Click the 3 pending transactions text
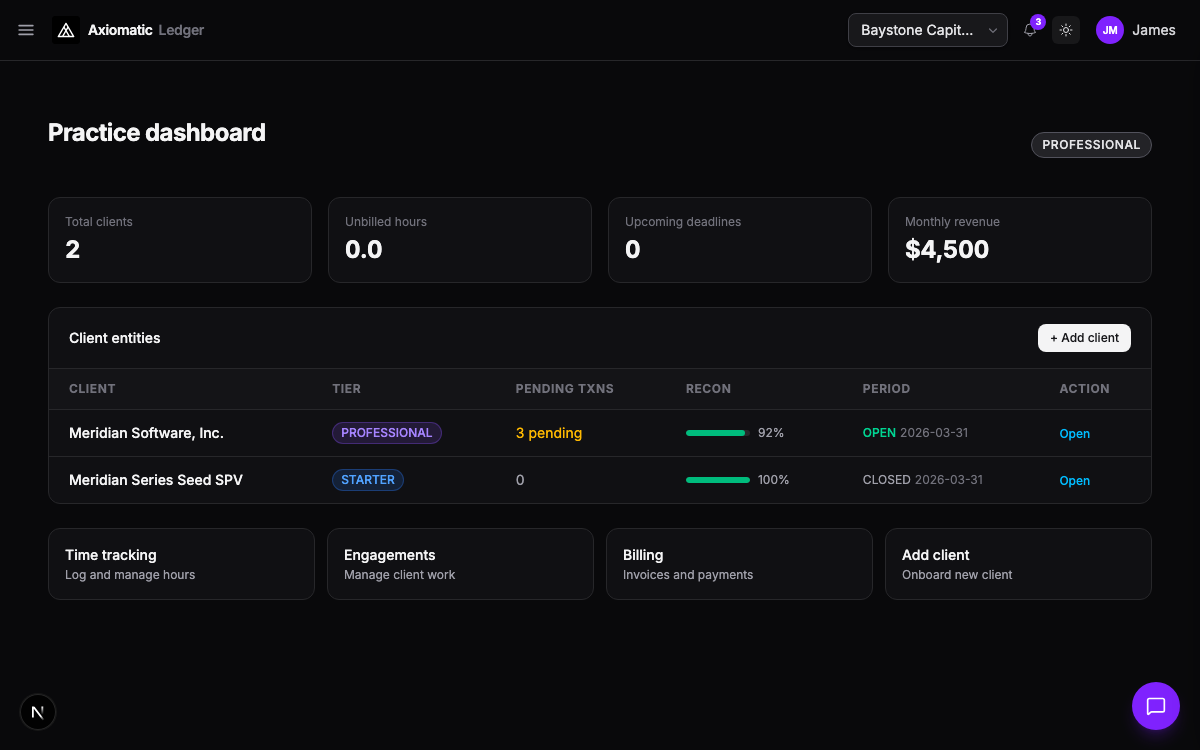1200x750 pixels. pyautogui.click(x=548, y=433)
